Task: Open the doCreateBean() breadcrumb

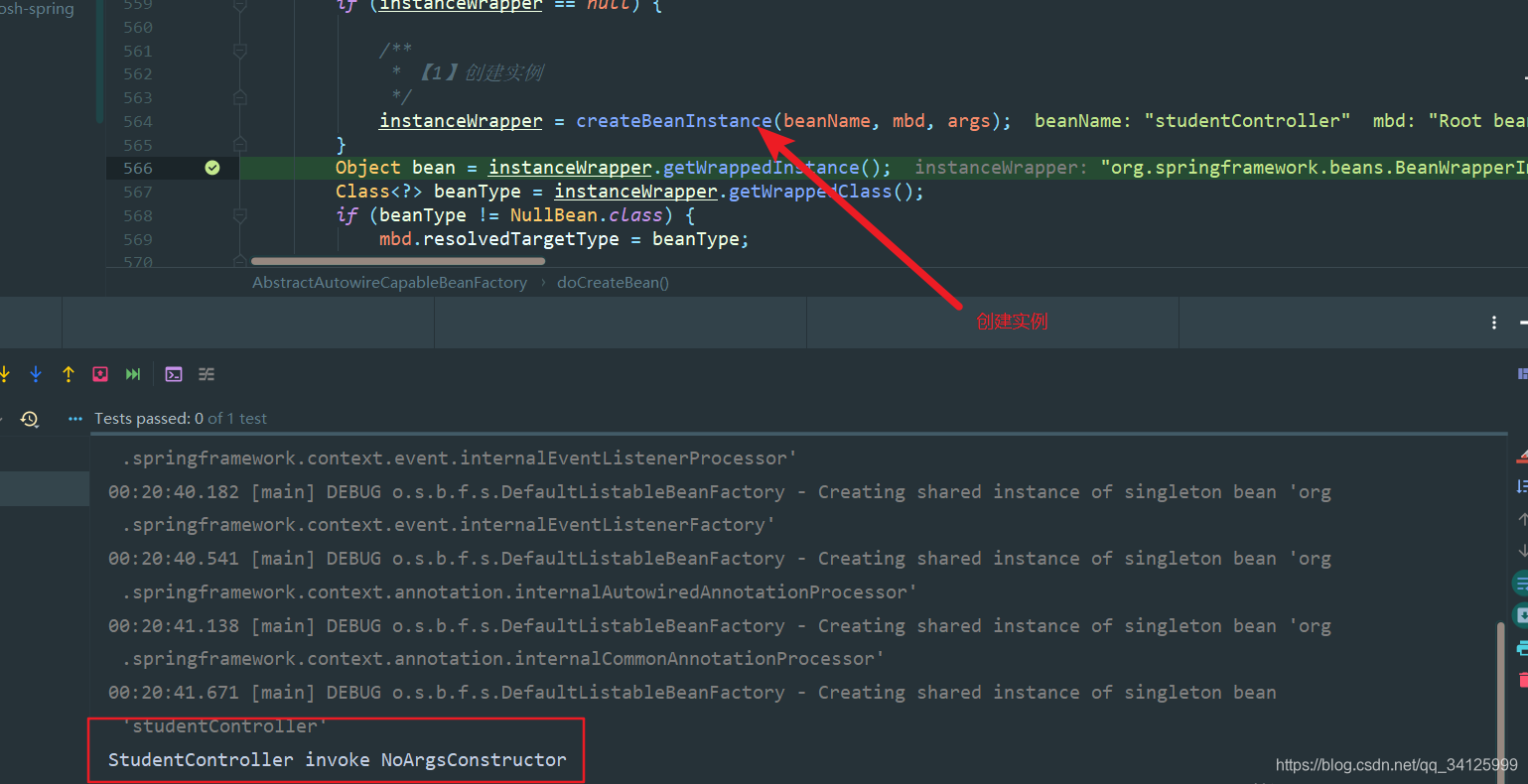Action: click(x=613, y=283)
